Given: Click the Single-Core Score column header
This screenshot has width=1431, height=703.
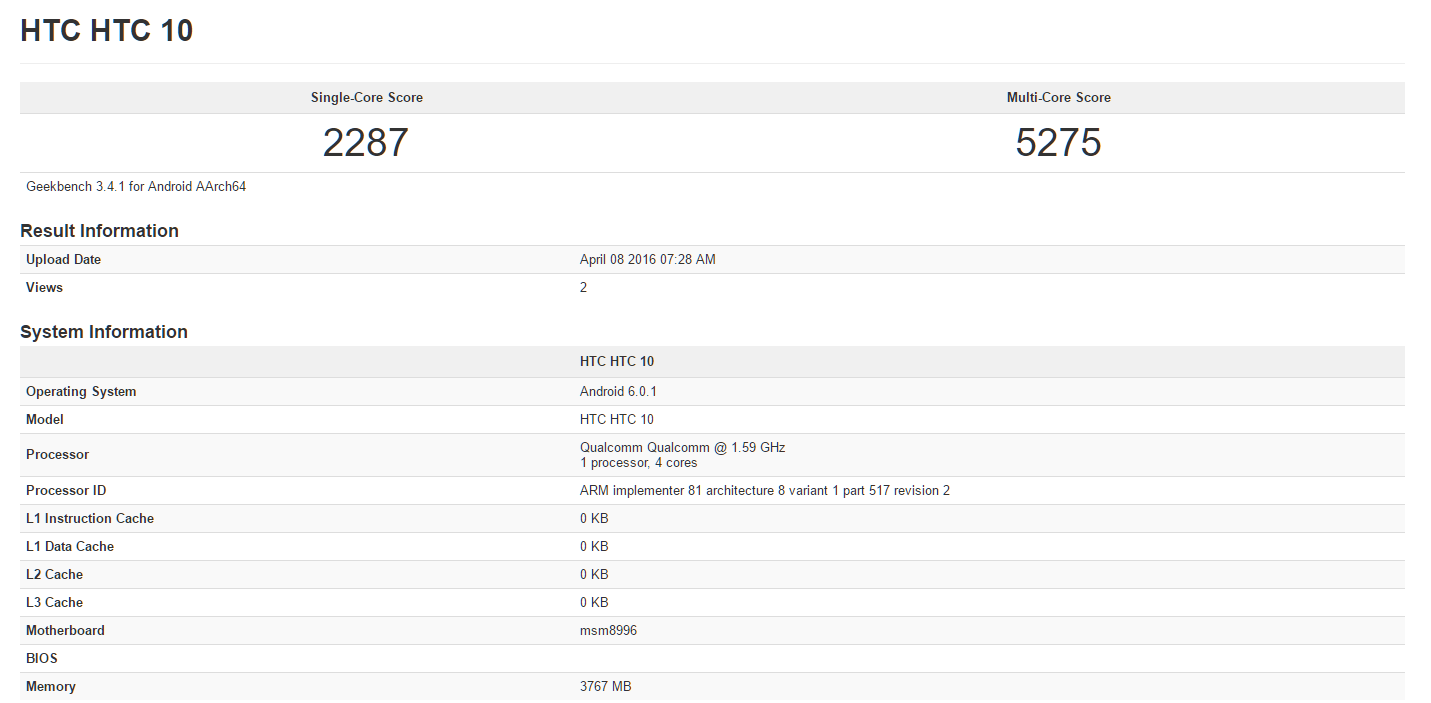Looking at the screenshot, I should [x=366, y=98].
